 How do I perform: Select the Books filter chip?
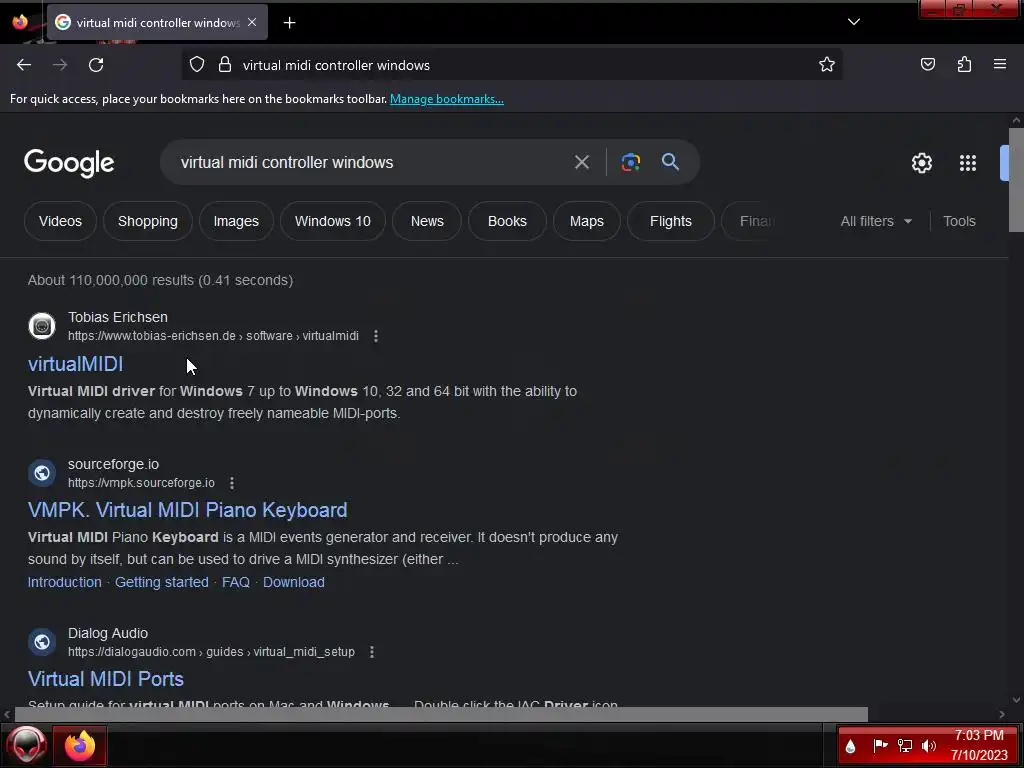click(507, 221)
